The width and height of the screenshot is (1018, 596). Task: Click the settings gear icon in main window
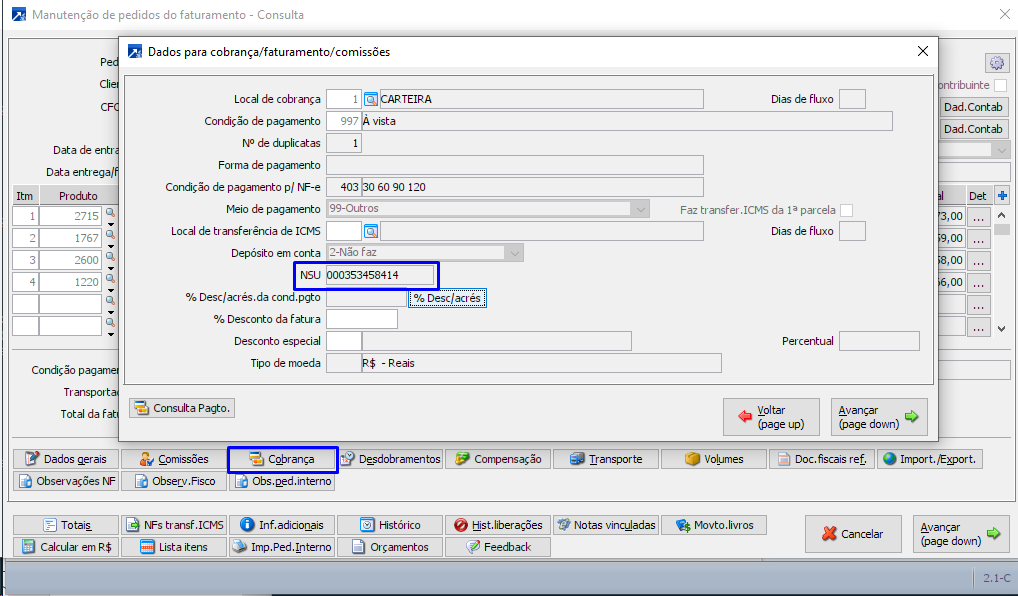tap(997, 63)
